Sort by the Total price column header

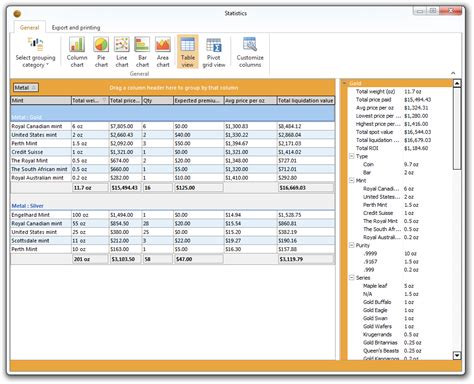click(125, 100)
